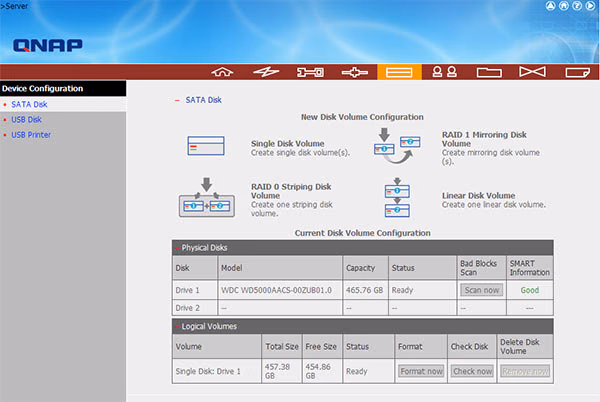The width and height of the screenshot is (600, 402).
Task: Open SATA Disk in sidebar
Action: pos(29,104)
